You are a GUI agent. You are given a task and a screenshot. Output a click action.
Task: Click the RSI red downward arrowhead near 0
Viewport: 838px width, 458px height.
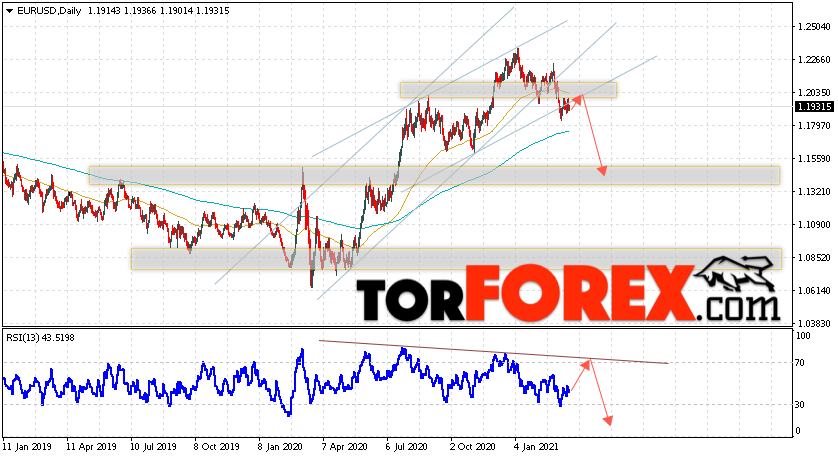pyautogui.click(x=608, y=421)
